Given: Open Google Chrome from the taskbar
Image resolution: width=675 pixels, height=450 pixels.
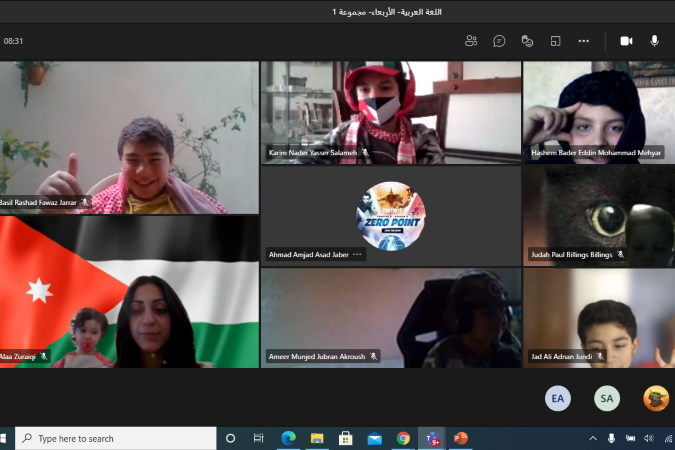Looking at the screenshot, I should click(x=403, y=438).
